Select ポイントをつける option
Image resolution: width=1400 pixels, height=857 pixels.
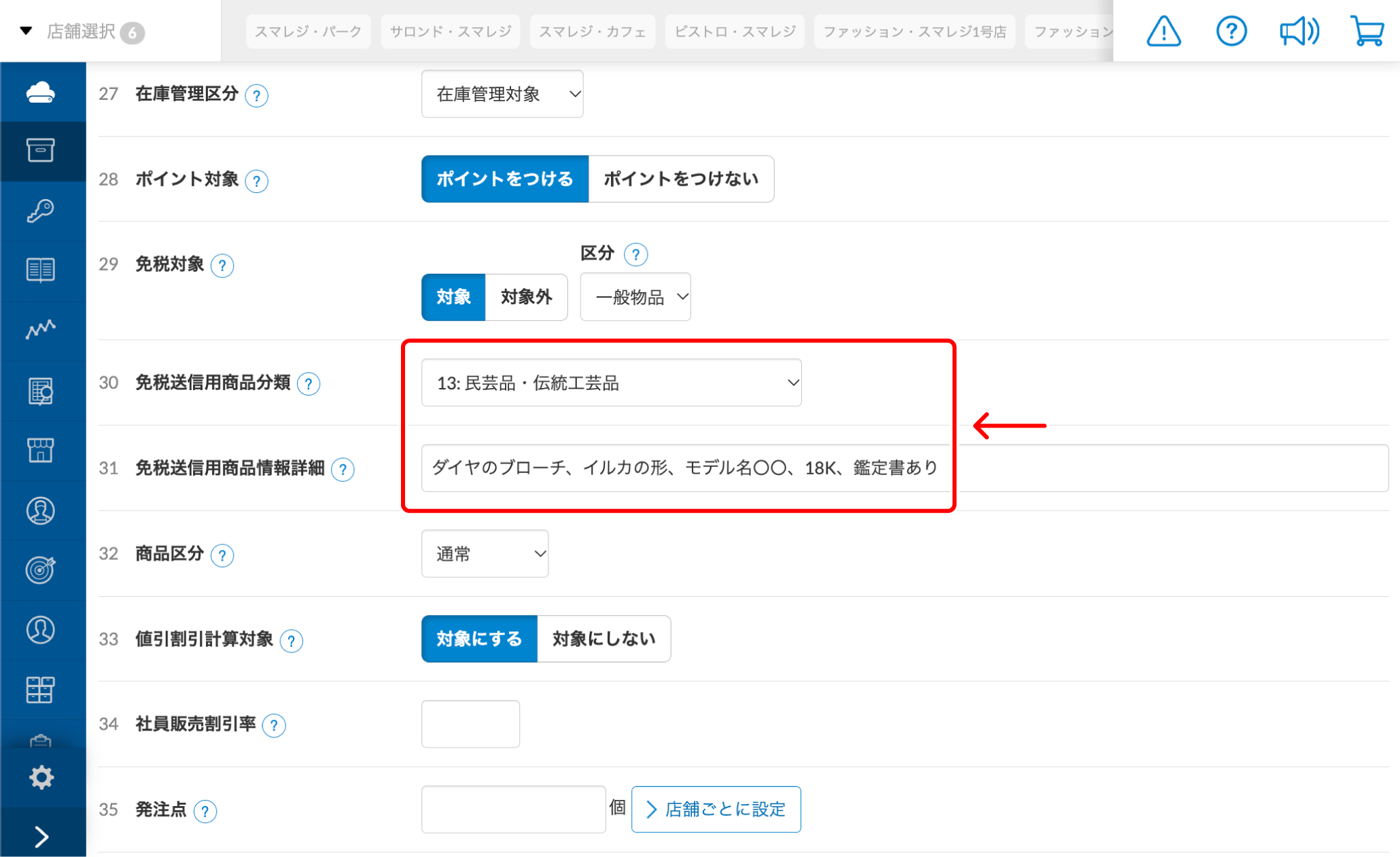(x=505, y=179)
